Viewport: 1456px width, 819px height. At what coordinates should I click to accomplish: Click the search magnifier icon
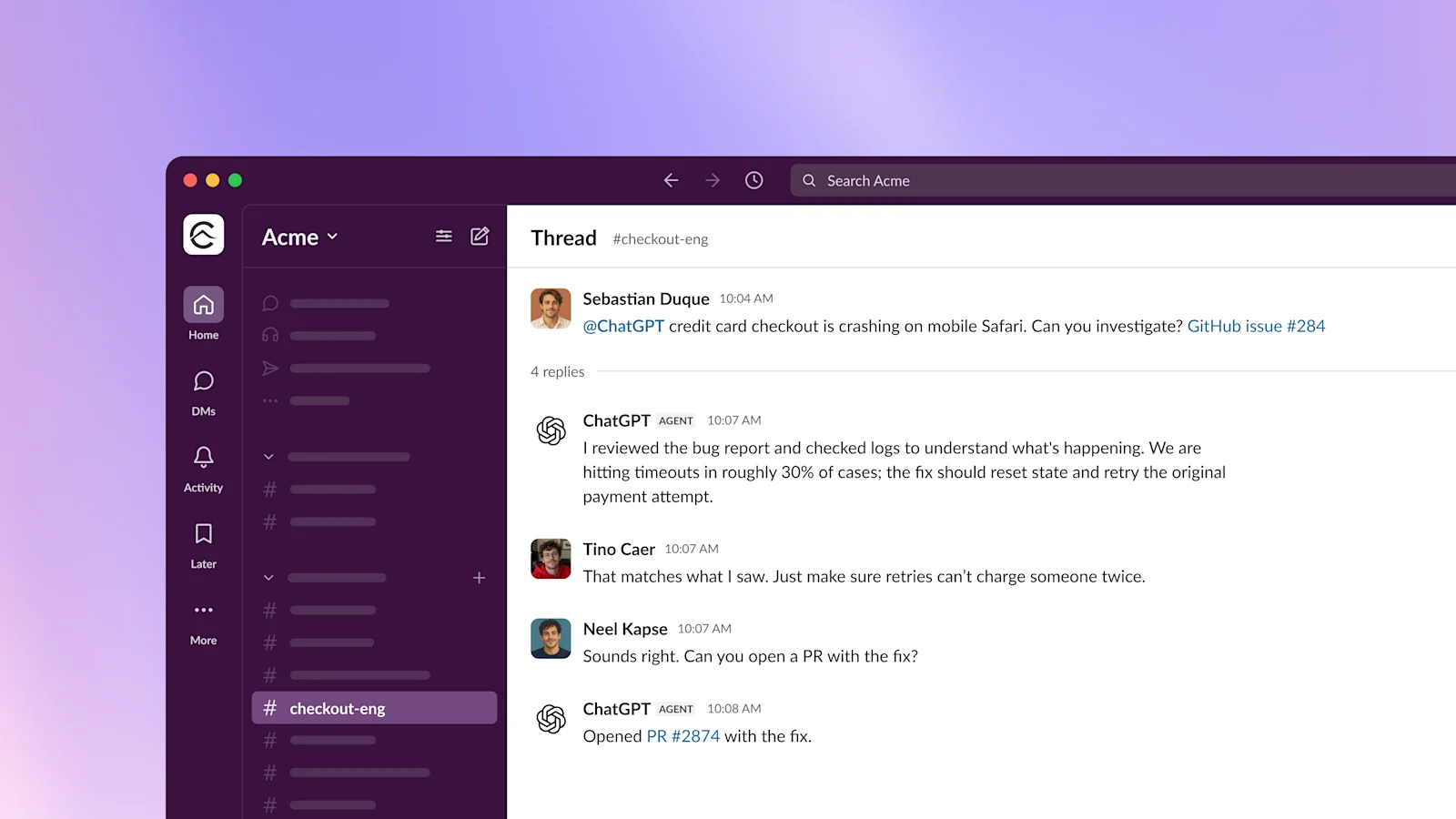[809, 180]
